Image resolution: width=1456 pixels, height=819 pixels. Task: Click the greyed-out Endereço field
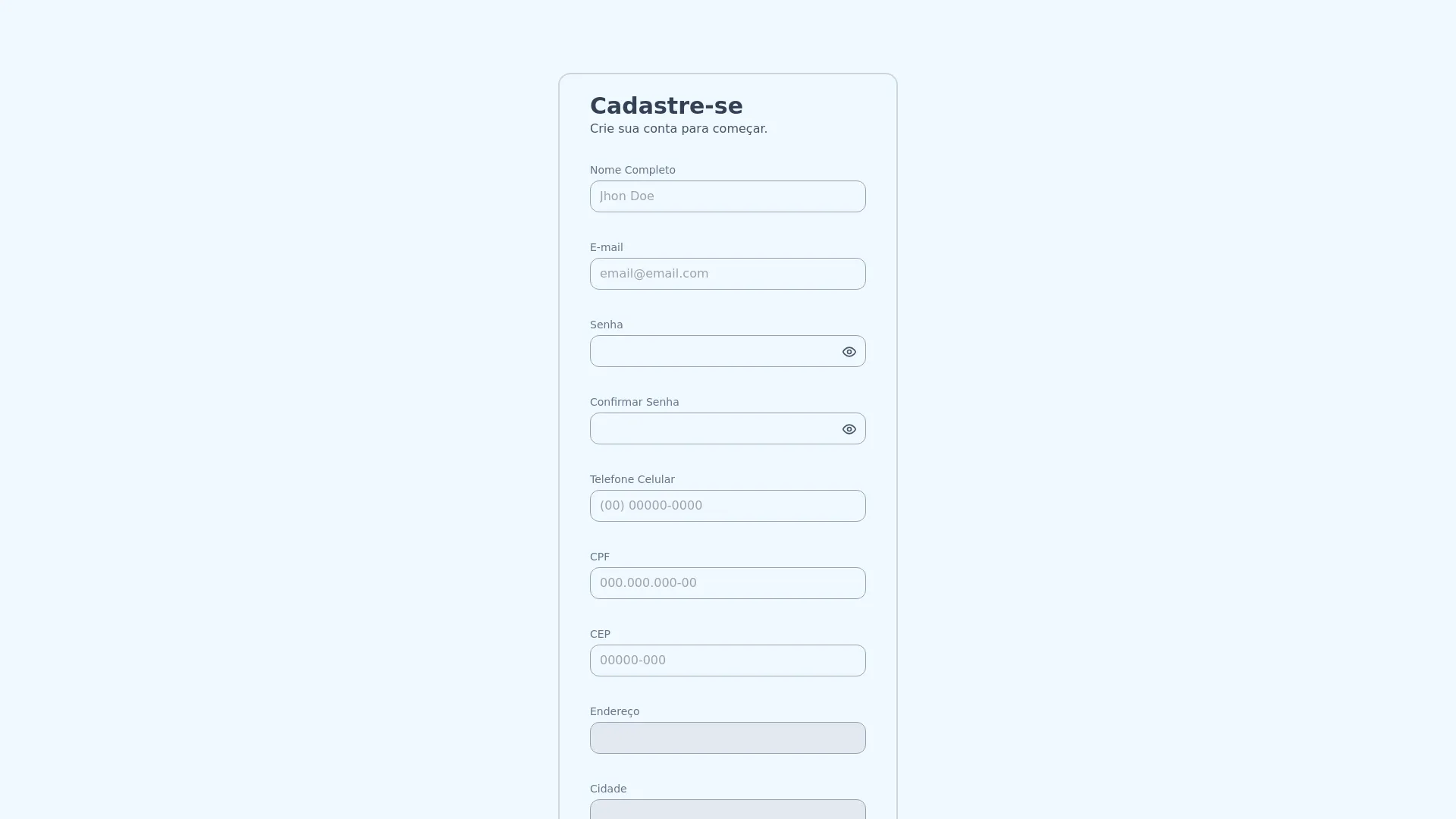click(727, 738)
